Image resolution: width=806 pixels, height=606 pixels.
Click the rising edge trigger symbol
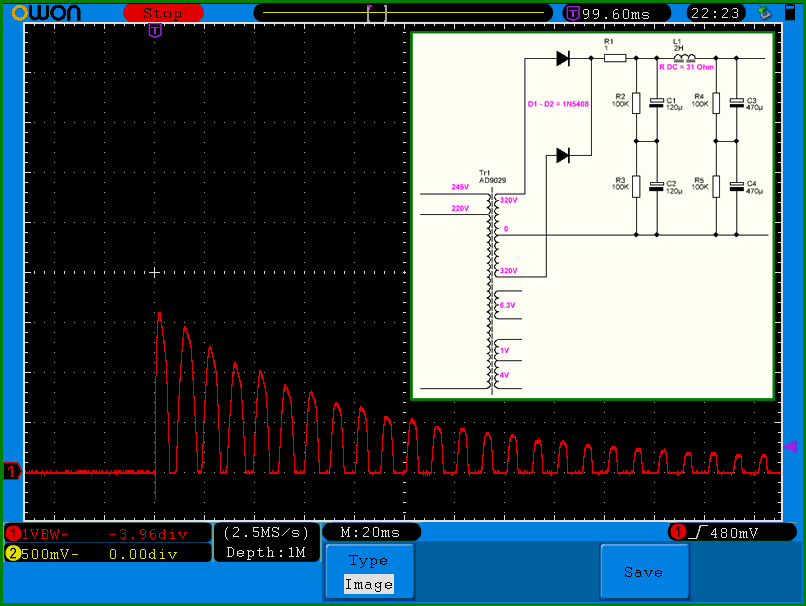pos(698,532)
